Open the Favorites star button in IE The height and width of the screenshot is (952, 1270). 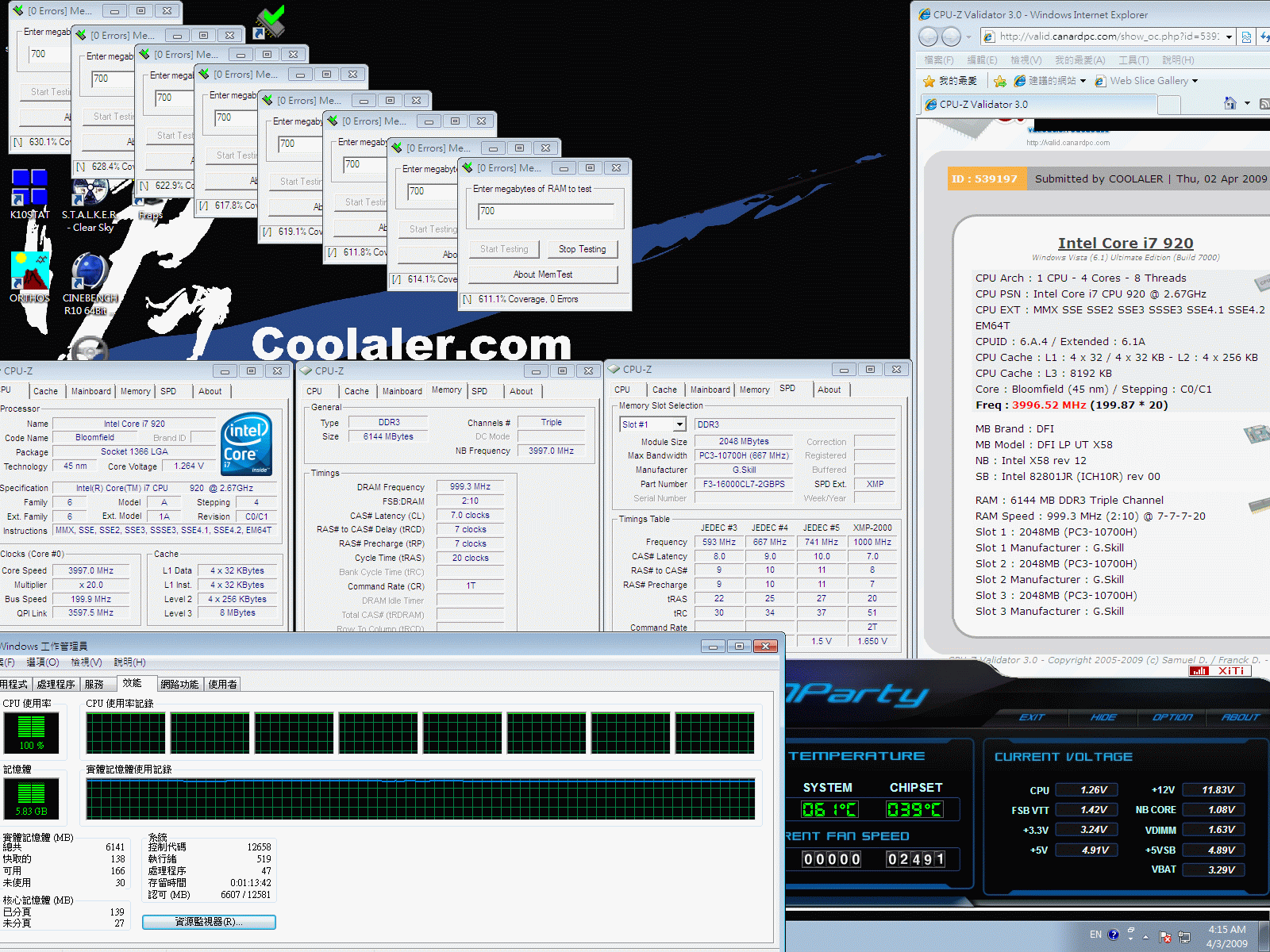tap(949, 81)
